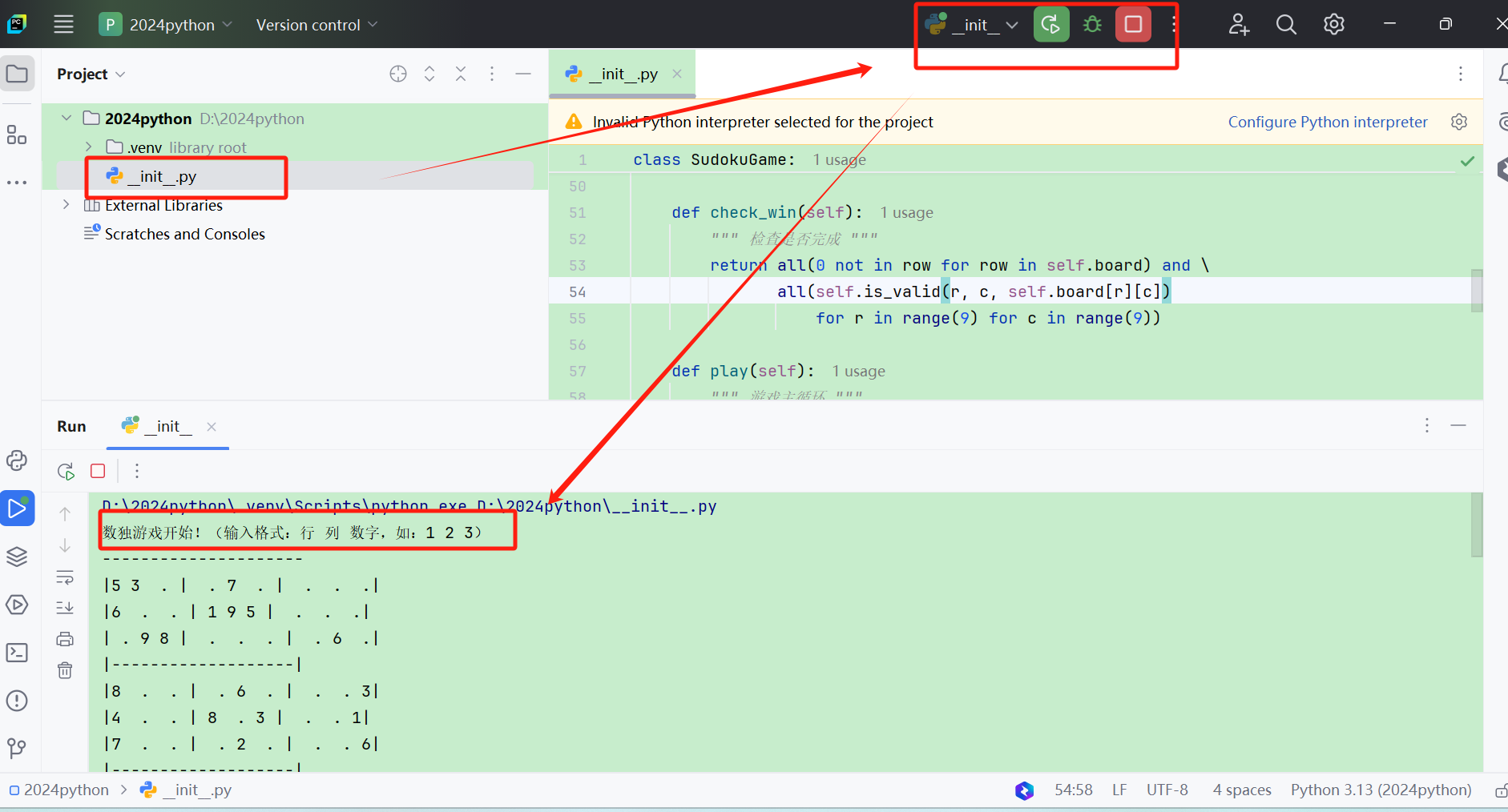Click the green inspections checkmark
The image size is (1508, 812).
click(1467, 161)
